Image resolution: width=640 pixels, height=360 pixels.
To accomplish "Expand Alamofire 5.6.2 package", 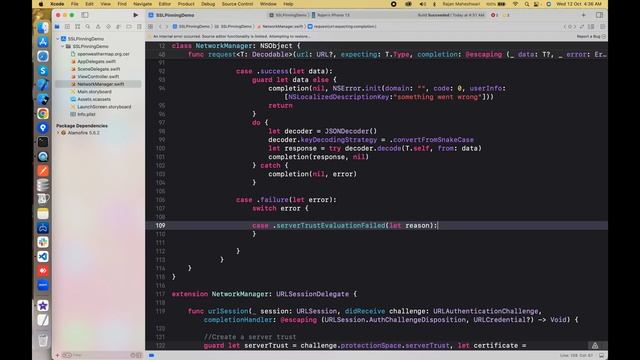I will click(x=58, y=133).
